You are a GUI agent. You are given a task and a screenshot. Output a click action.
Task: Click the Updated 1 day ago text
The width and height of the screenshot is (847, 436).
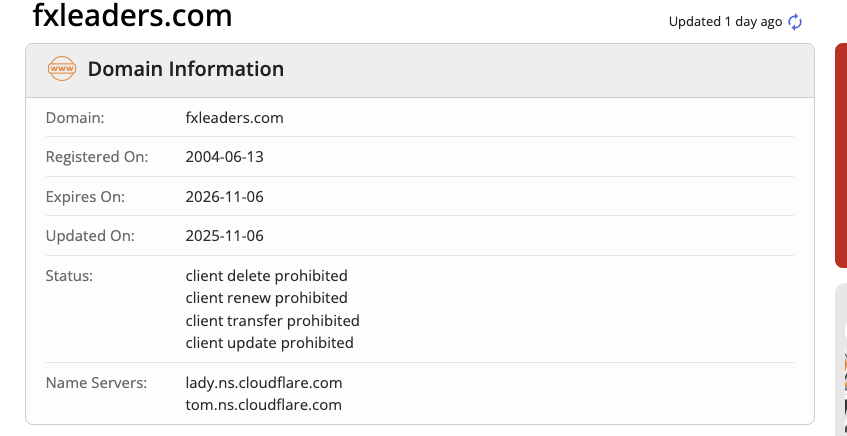coord(725,22)
